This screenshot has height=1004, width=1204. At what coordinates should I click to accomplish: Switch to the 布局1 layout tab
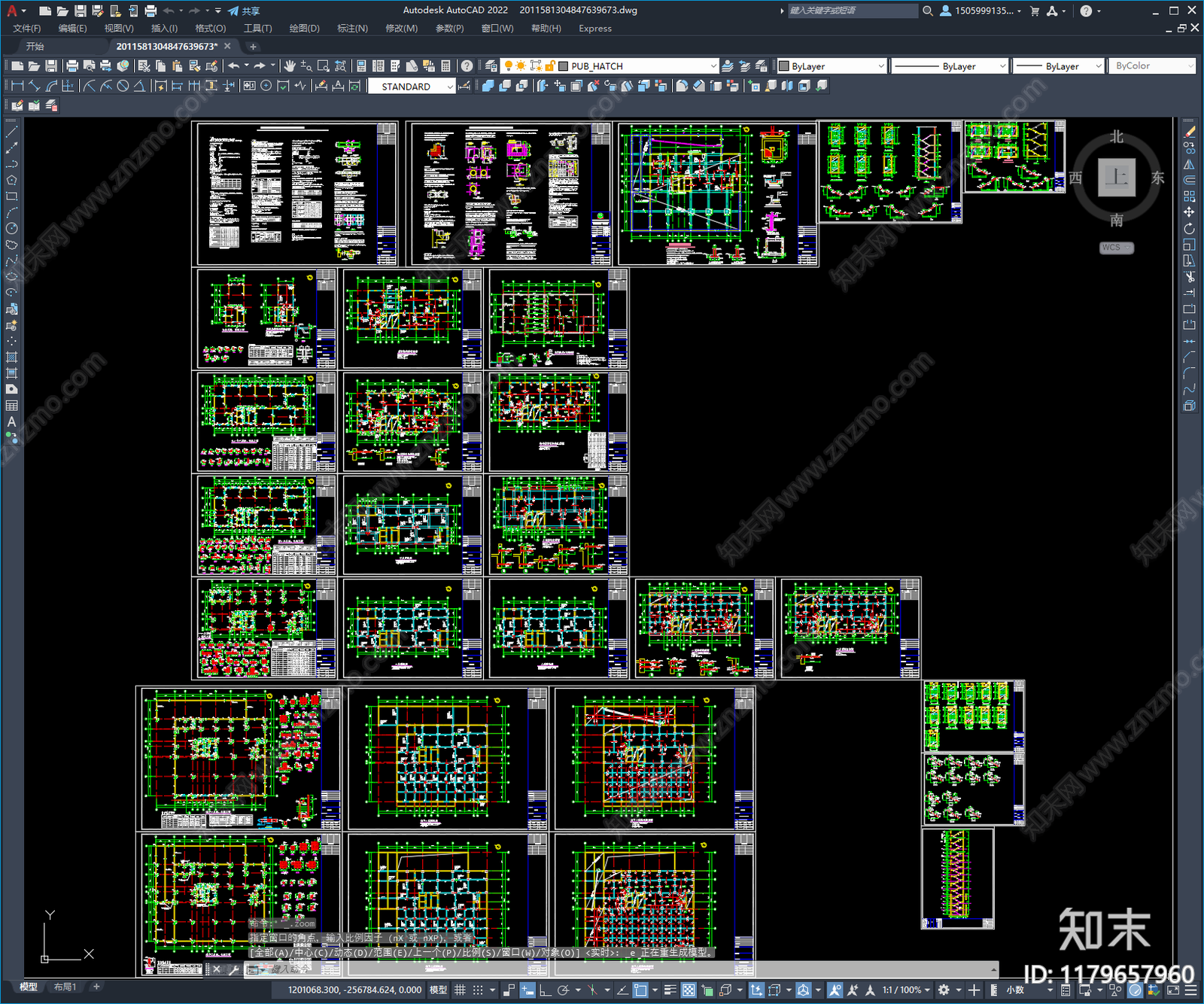pyautogui.click(x=65, y=987)
